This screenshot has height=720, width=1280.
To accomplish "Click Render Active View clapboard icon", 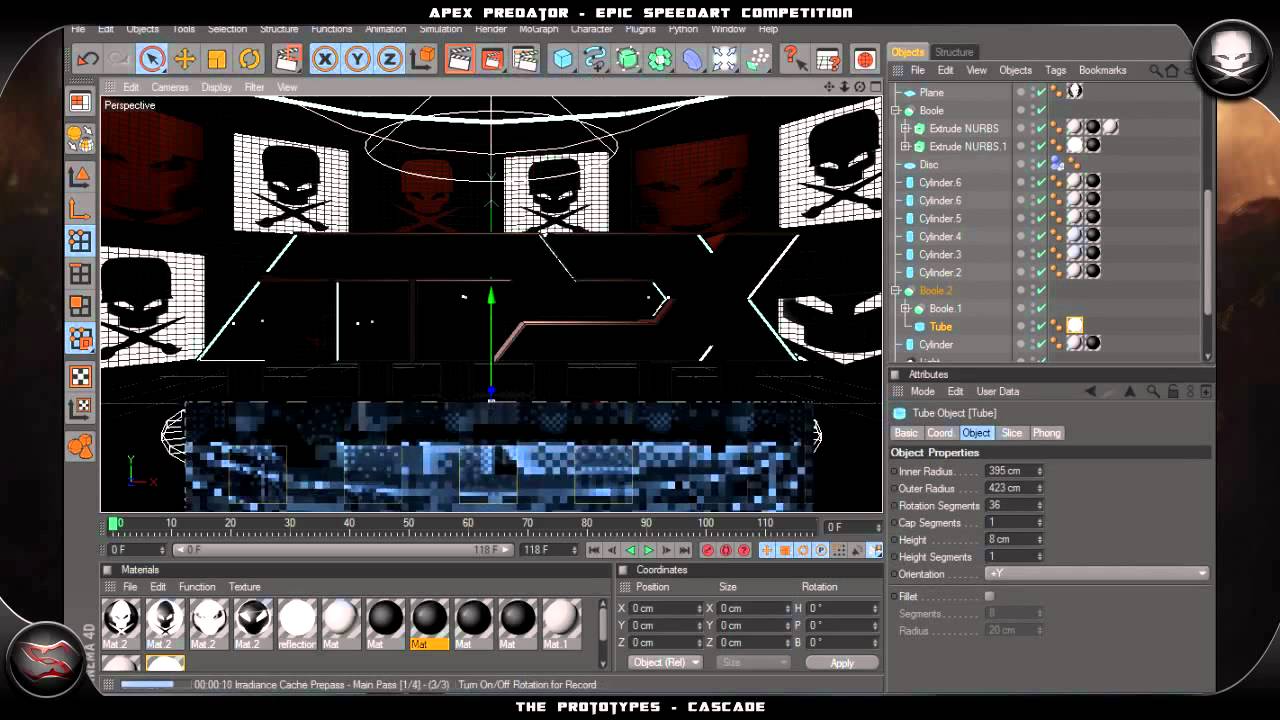I will pyautogui.click(x=459, y=59).
